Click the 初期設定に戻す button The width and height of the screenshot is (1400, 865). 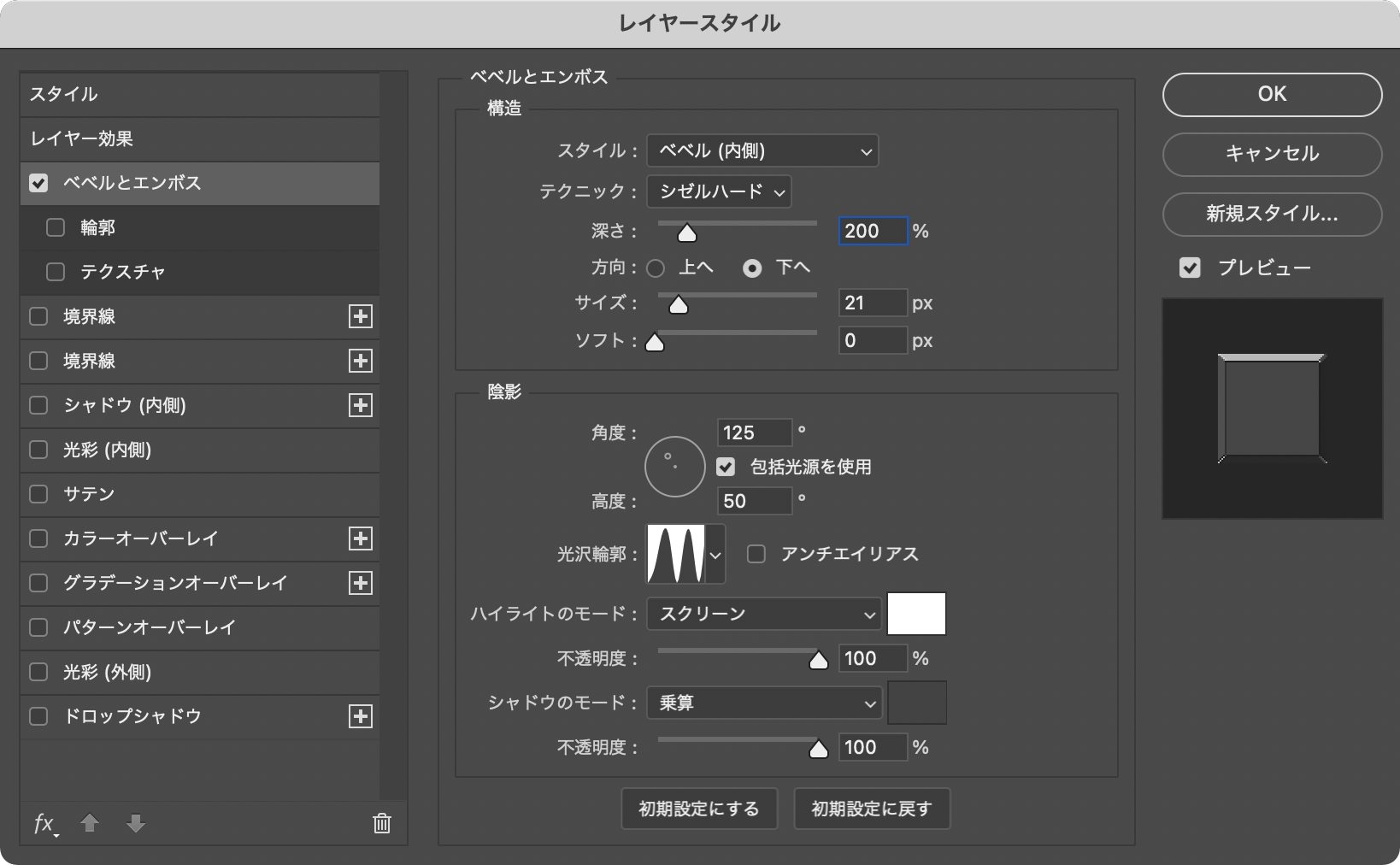tap(871, 809)
